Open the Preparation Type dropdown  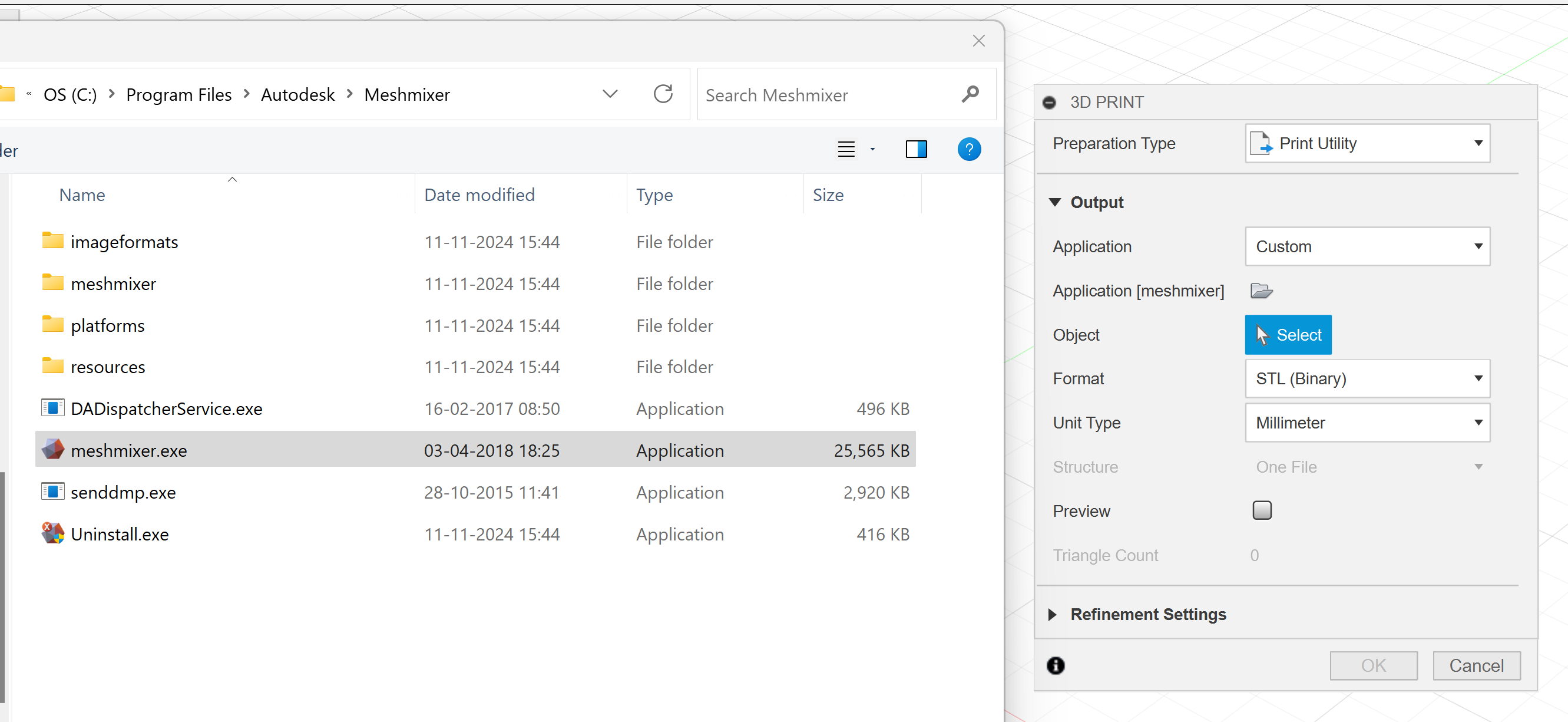coord(1367,144)
